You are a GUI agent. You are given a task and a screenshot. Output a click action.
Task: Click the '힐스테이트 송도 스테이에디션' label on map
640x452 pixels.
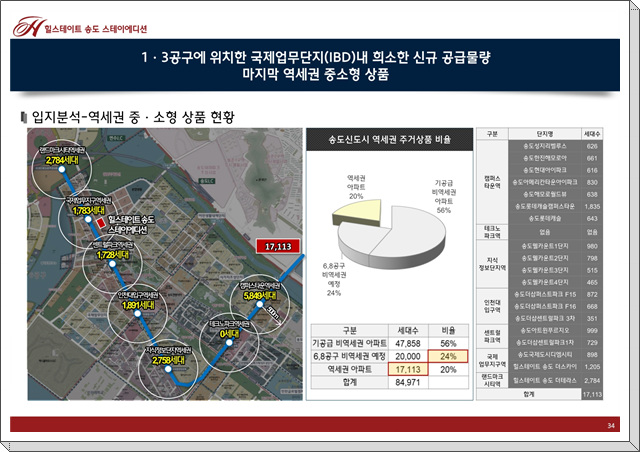click(131, 225)
